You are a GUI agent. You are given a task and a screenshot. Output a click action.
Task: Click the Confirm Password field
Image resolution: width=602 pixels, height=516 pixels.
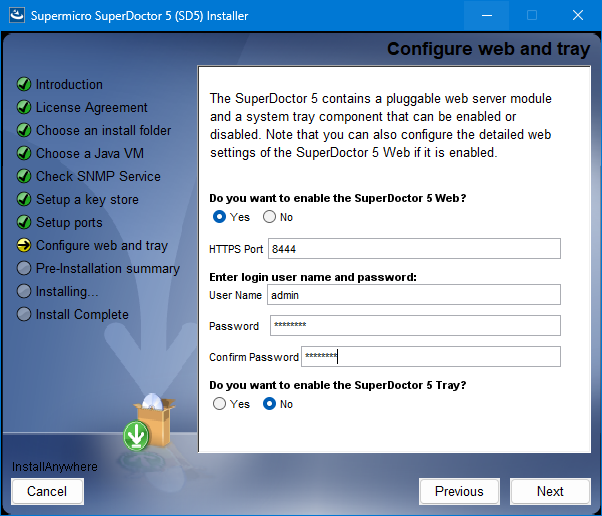pyautogui.click(x=430, y=357)
